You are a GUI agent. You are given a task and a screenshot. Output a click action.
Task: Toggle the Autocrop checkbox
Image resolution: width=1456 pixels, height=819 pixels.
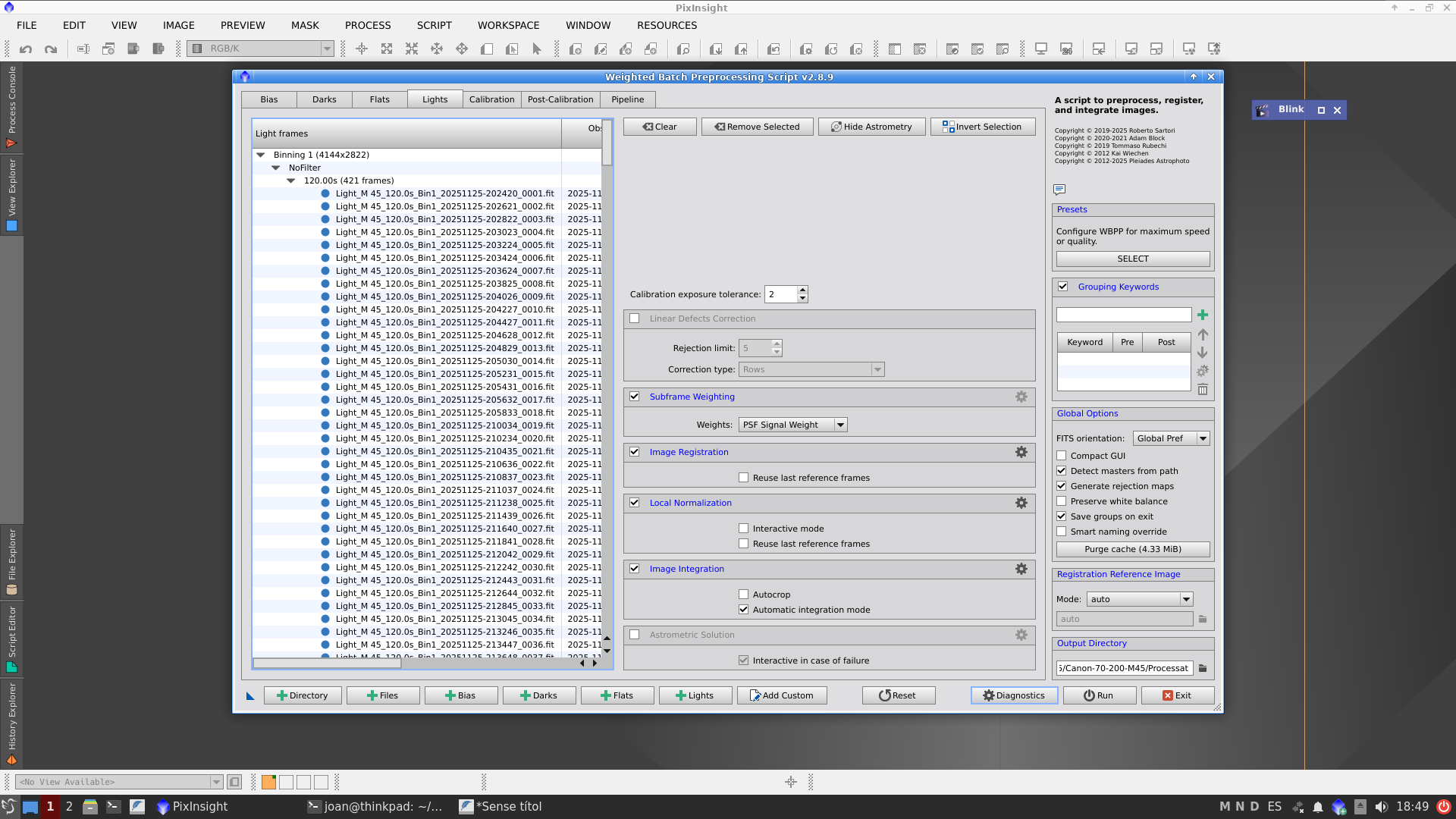pos(744,595)
